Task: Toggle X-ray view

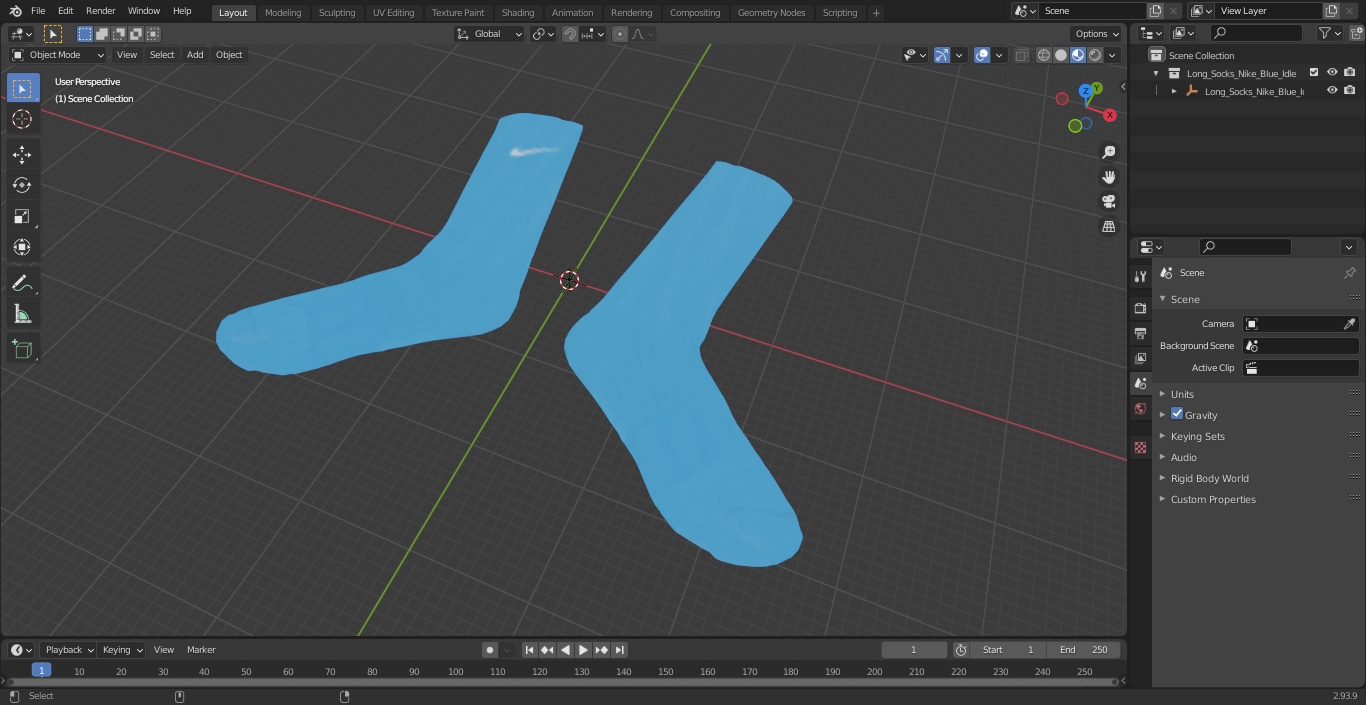Action: tap(1021, 55)
